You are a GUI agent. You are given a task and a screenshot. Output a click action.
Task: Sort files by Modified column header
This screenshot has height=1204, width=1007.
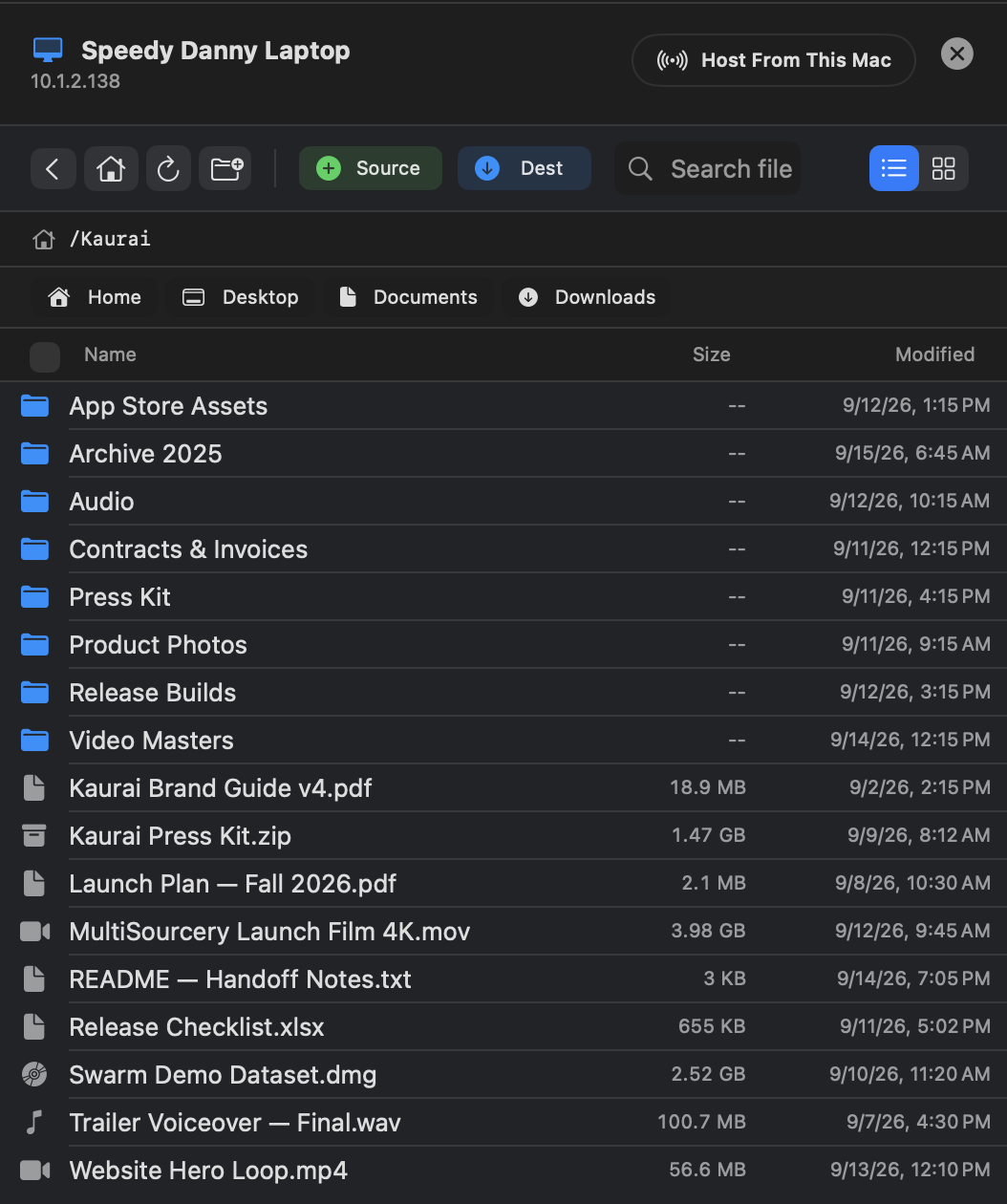pyautogui.click(x=934, y=355)
